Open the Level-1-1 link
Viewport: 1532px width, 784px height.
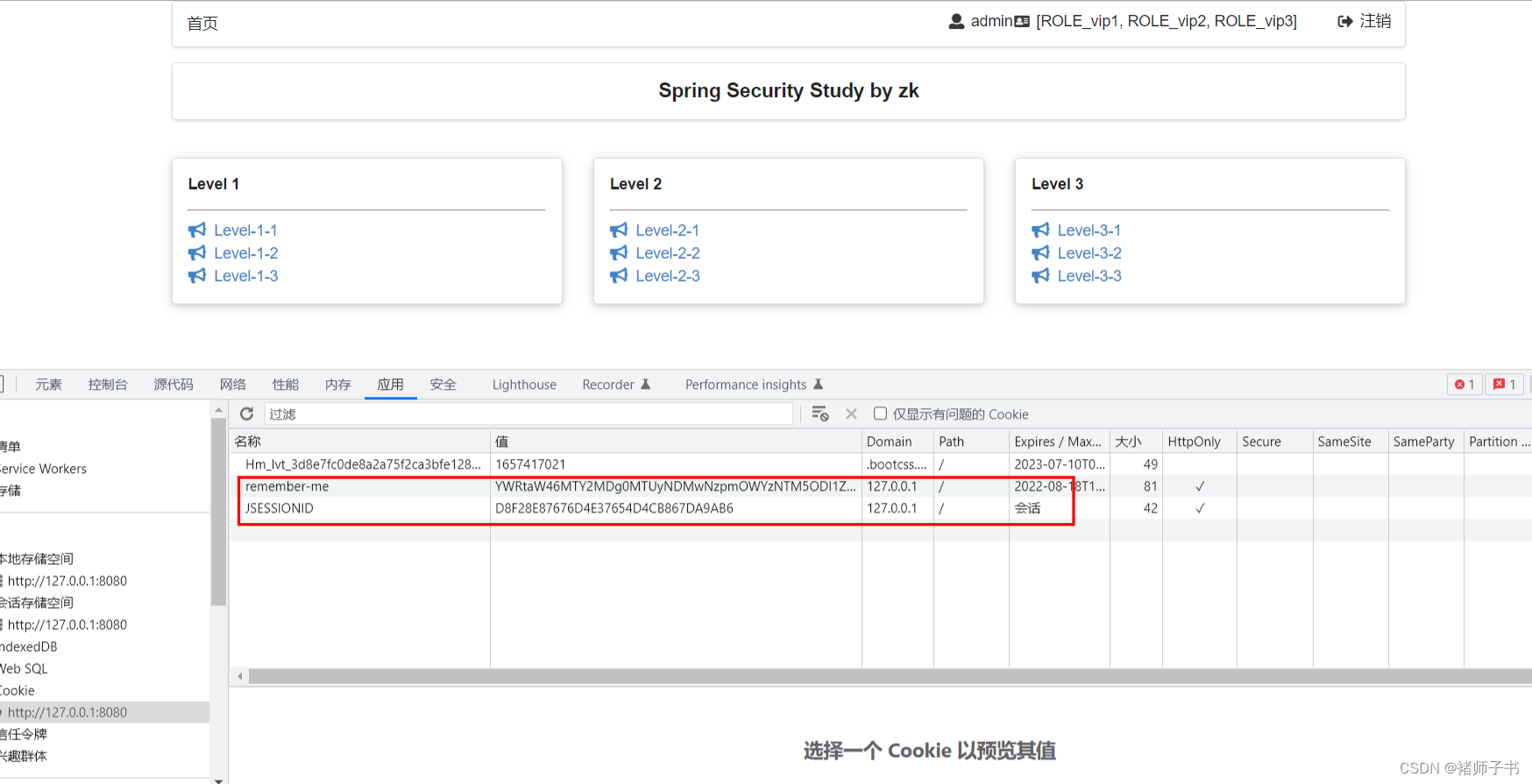246,230
